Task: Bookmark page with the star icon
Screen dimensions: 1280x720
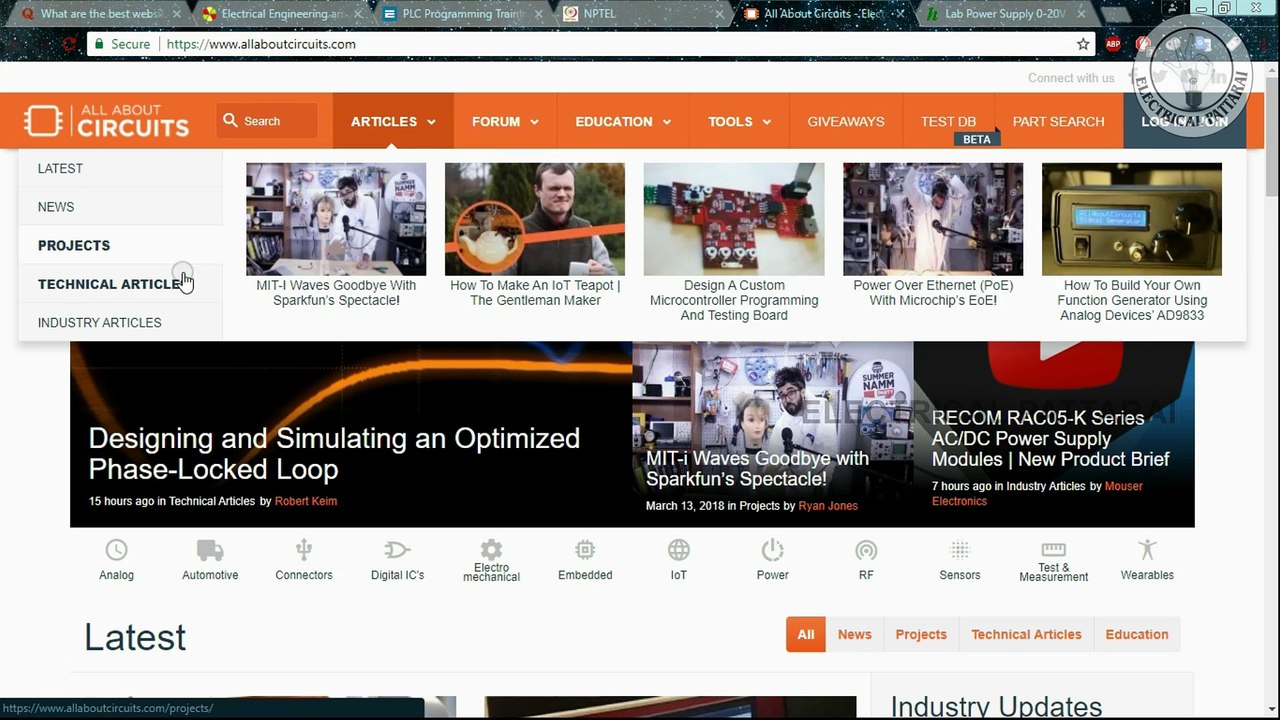Action: click(x=1083, y=44)
